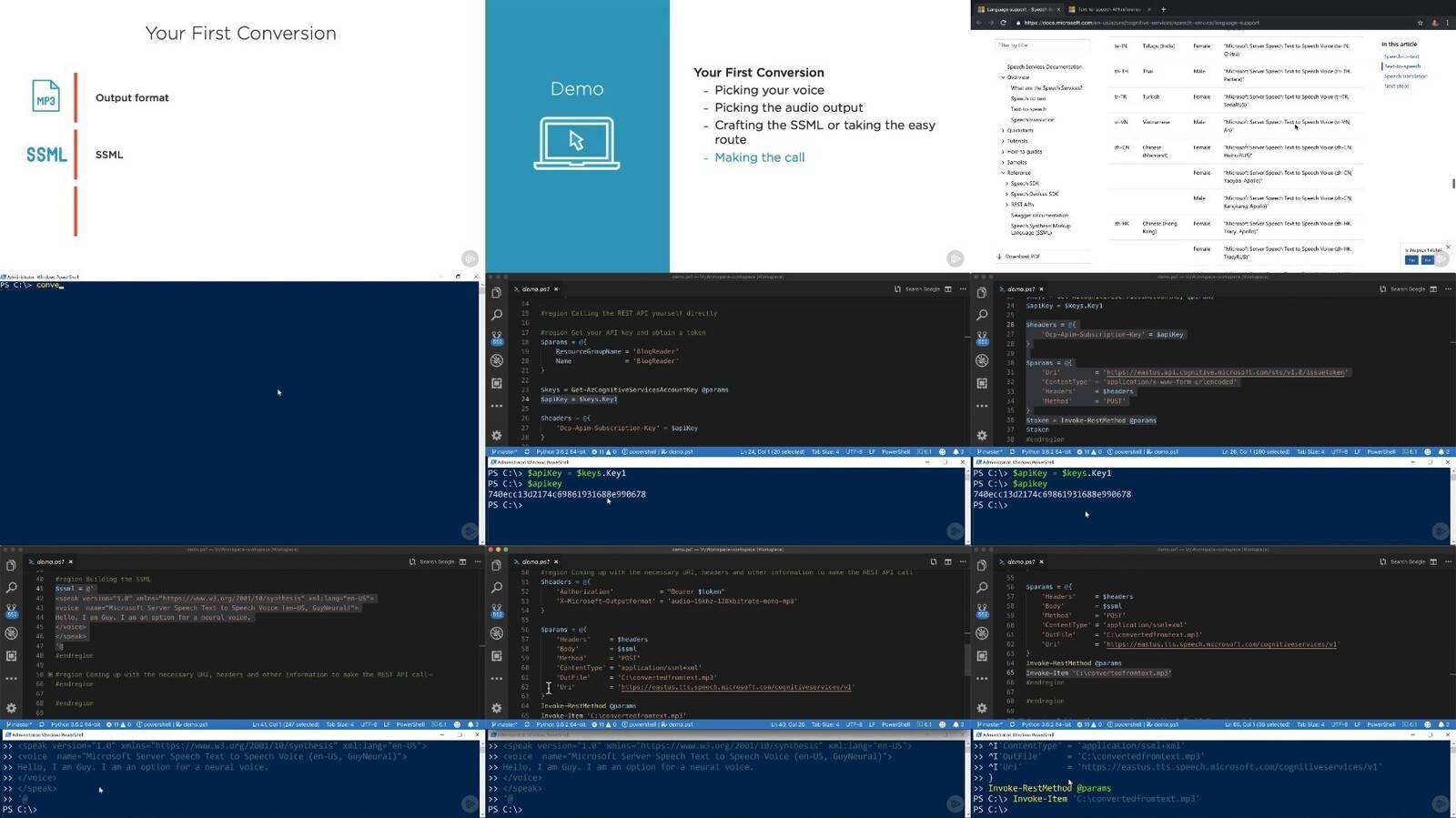
Task: Open Source Control in the Ln 65 VS Code frame
Action: 981,610
